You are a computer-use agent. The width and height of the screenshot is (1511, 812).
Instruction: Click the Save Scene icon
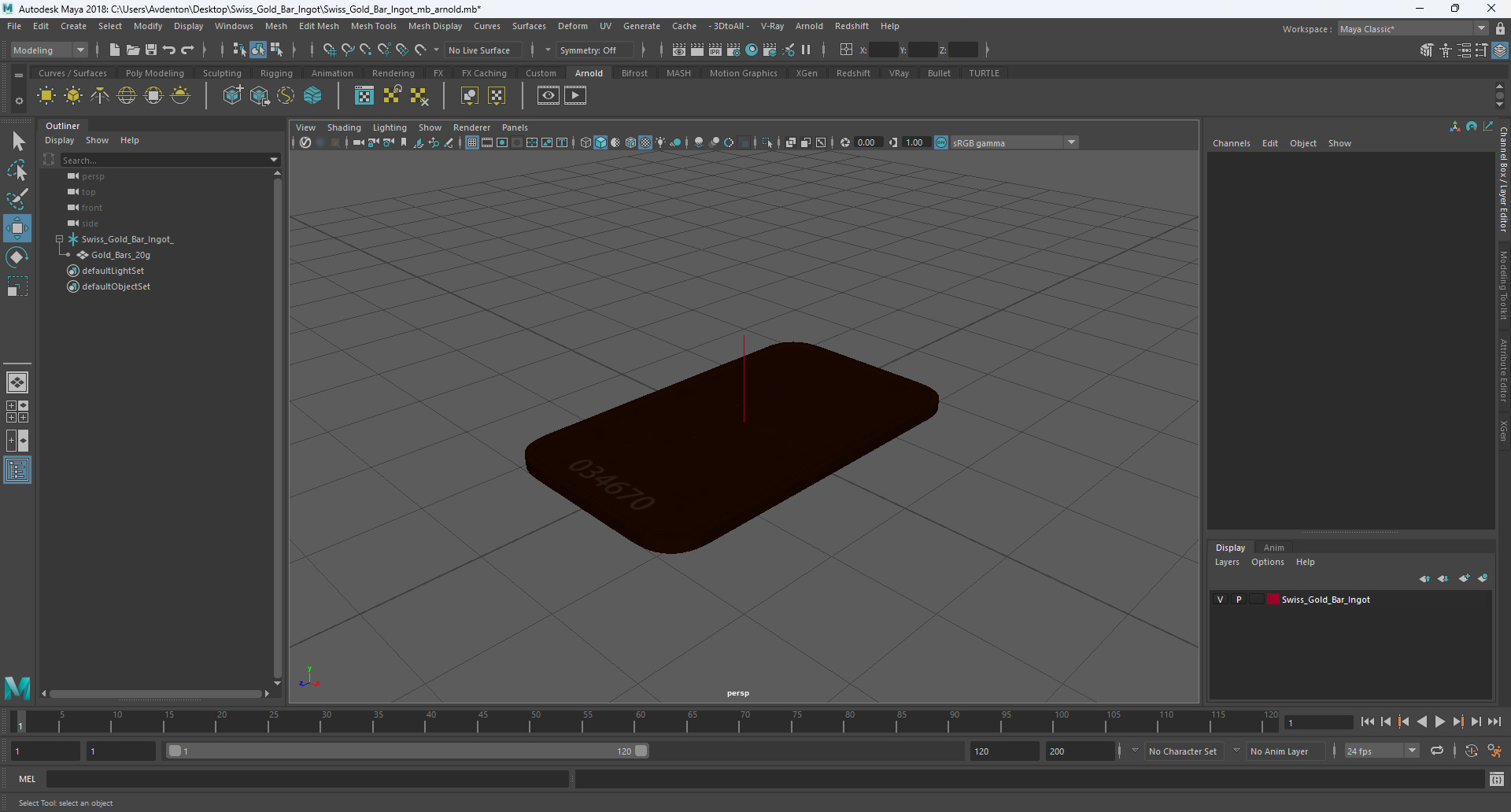point(151,50)
